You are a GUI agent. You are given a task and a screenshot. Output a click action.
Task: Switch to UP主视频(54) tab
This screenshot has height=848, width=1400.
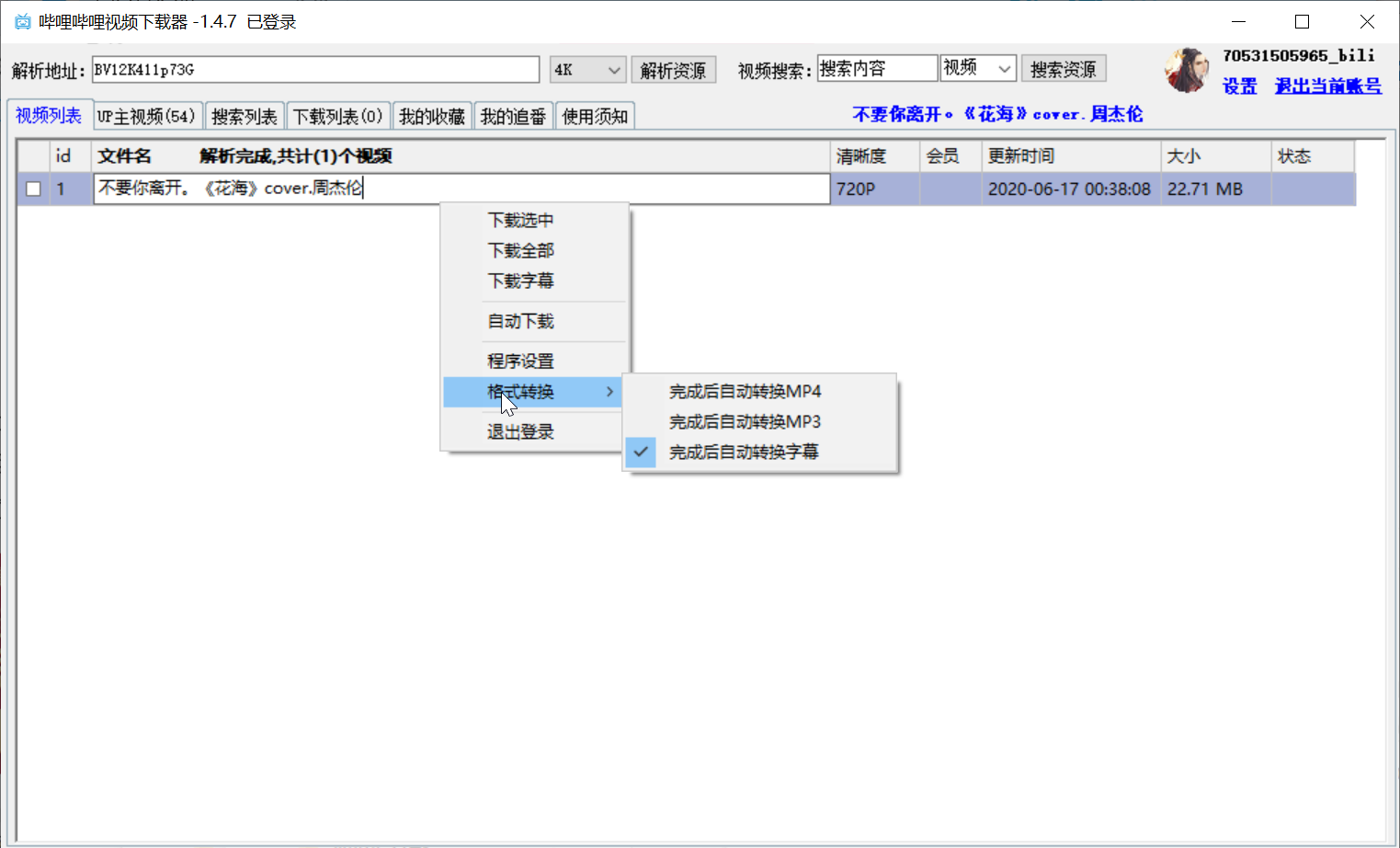click(147, 117)
